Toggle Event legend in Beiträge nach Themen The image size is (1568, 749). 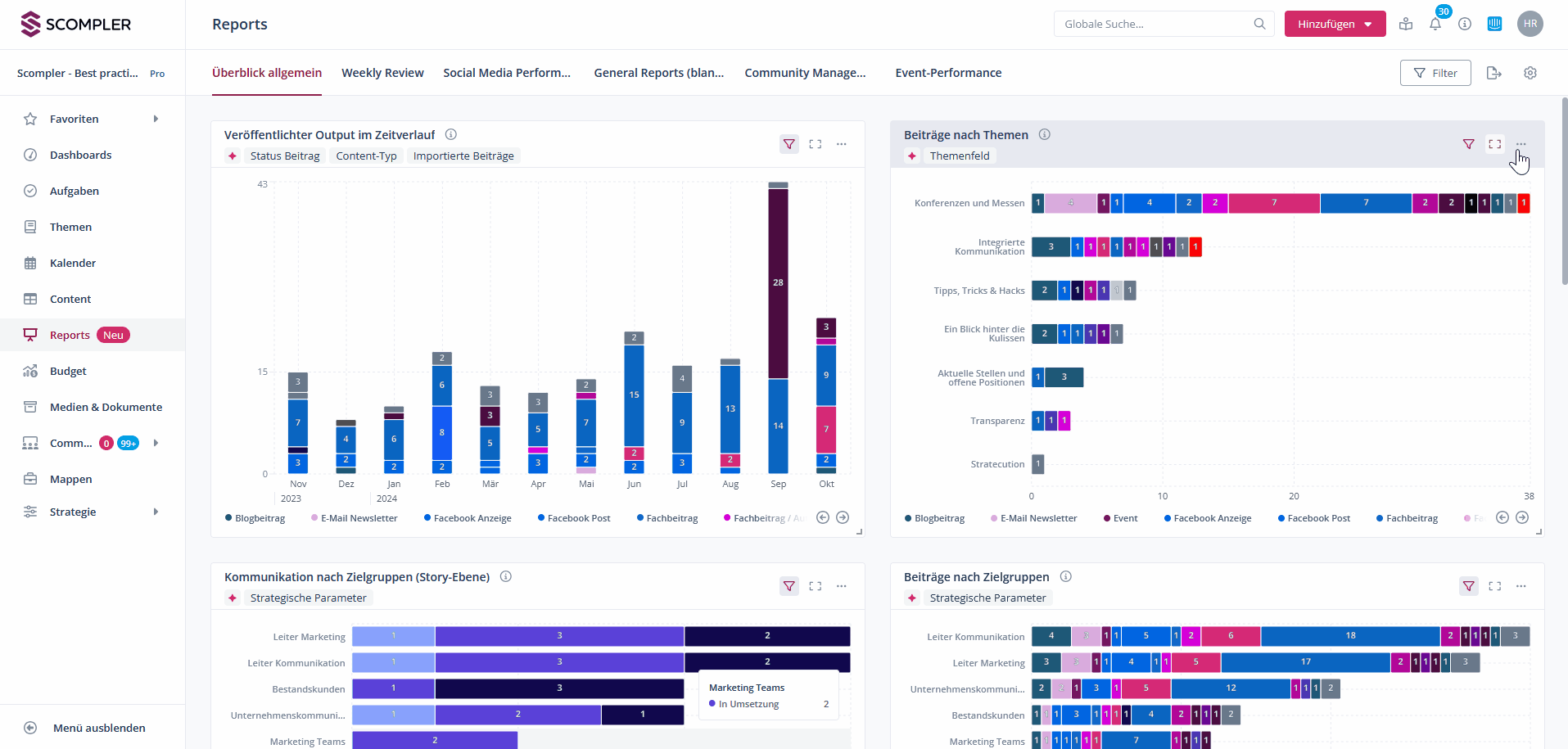[x=1121, y=518]
